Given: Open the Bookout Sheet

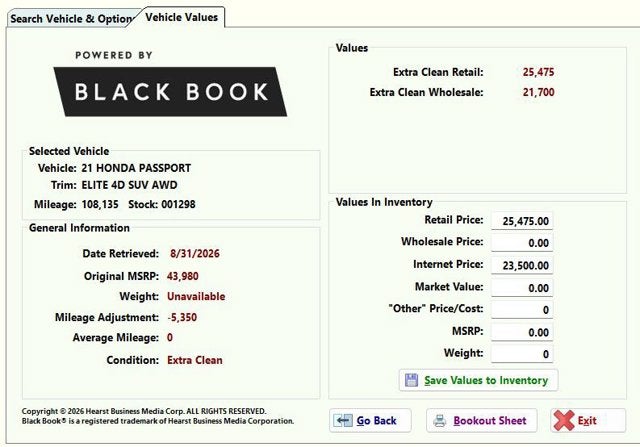Looking at the screenshot, I should (x=482, y=420).
